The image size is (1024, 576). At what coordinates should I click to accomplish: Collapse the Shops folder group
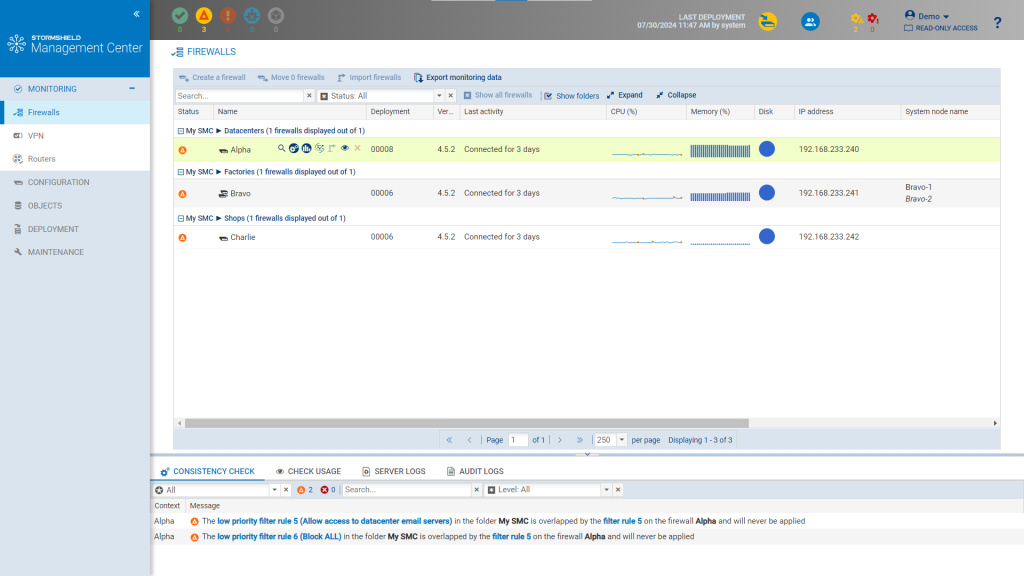point(181,219)
